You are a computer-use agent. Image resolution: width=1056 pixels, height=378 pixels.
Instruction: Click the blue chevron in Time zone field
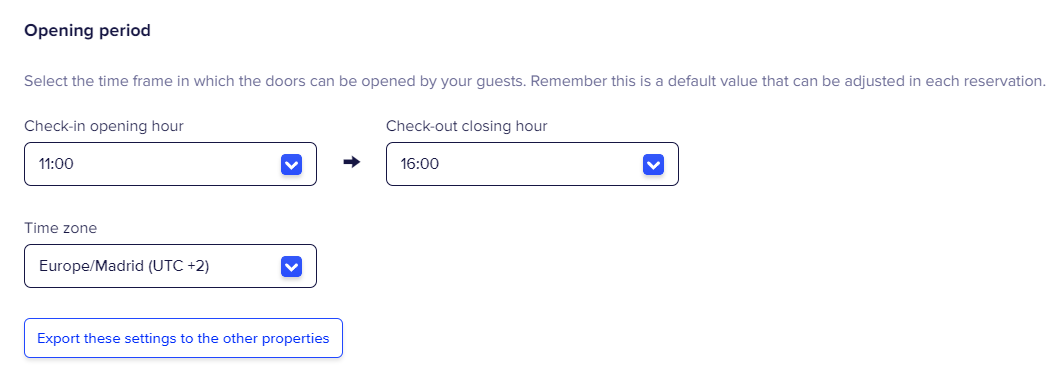pos(291,266)
